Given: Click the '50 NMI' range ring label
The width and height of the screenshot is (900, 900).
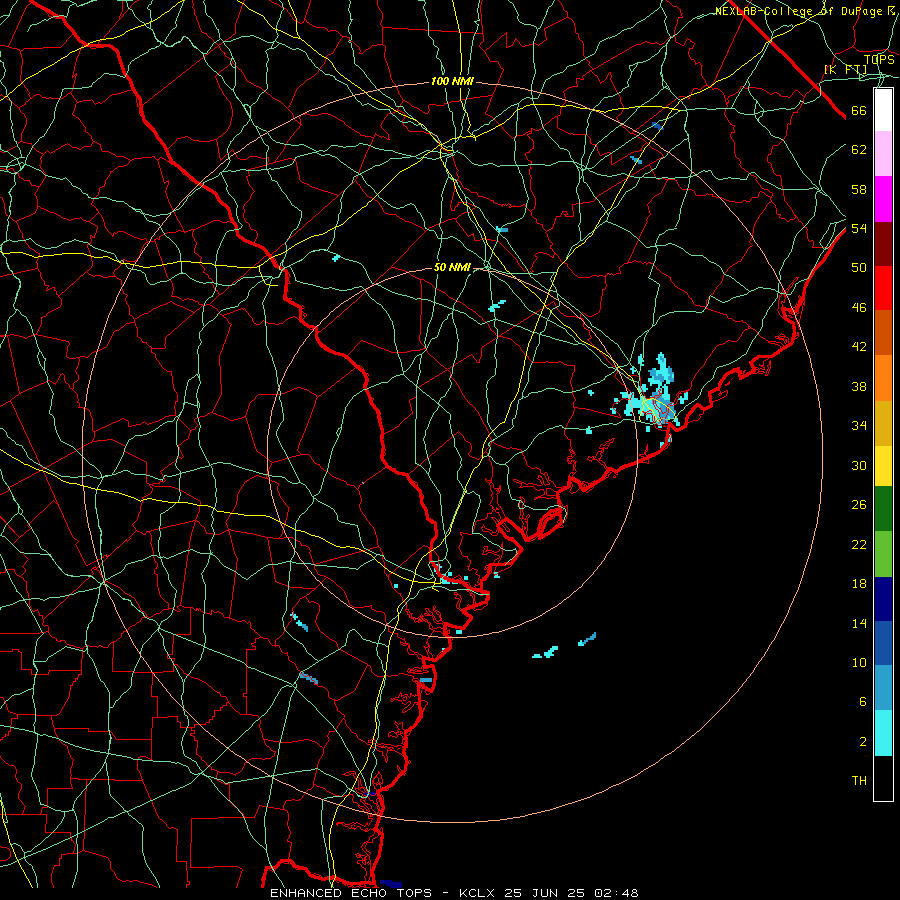Looking at the screenshot, I should coord(452,267).
